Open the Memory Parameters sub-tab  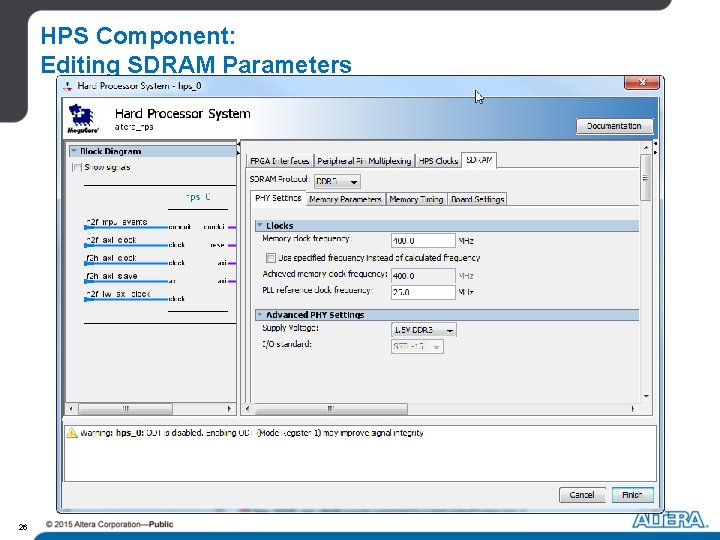pos(345,199)
